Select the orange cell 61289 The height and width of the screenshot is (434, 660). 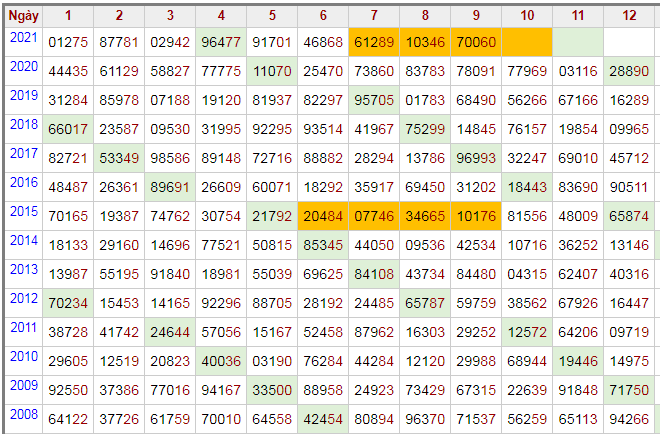coord(374,42)
